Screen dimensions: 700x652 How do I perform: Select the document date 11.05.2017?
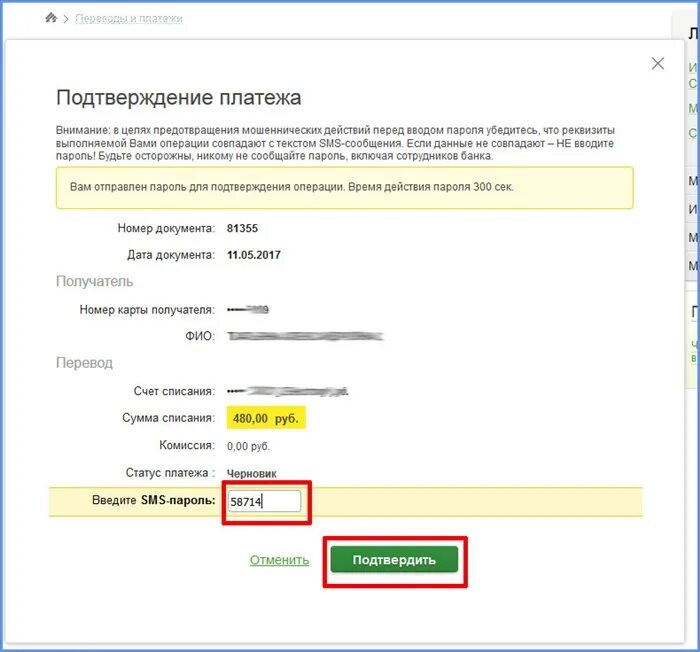[x=254, y=255]
